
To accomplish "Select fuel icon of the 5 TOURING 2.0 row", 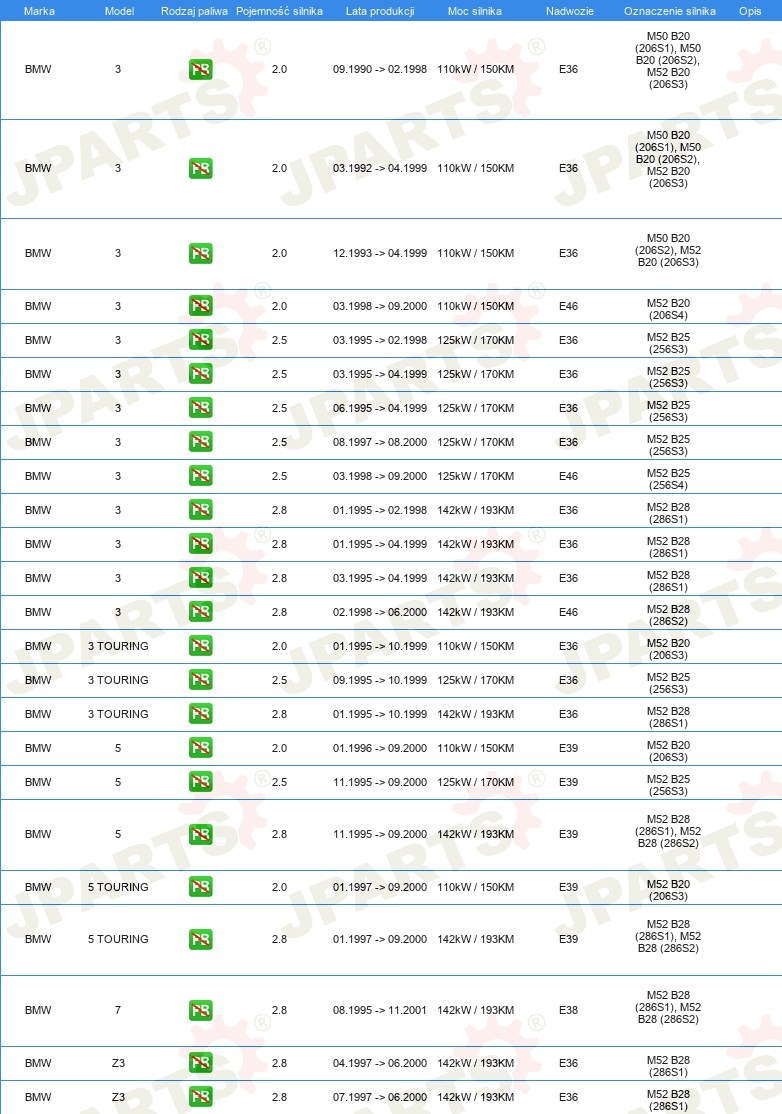I will click(201, 887).
